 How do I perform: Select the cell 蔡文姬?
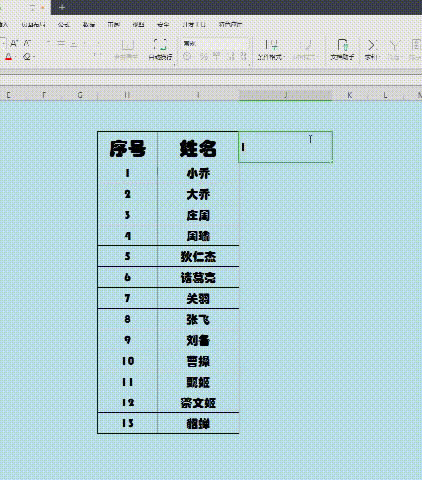coord(198,403)
